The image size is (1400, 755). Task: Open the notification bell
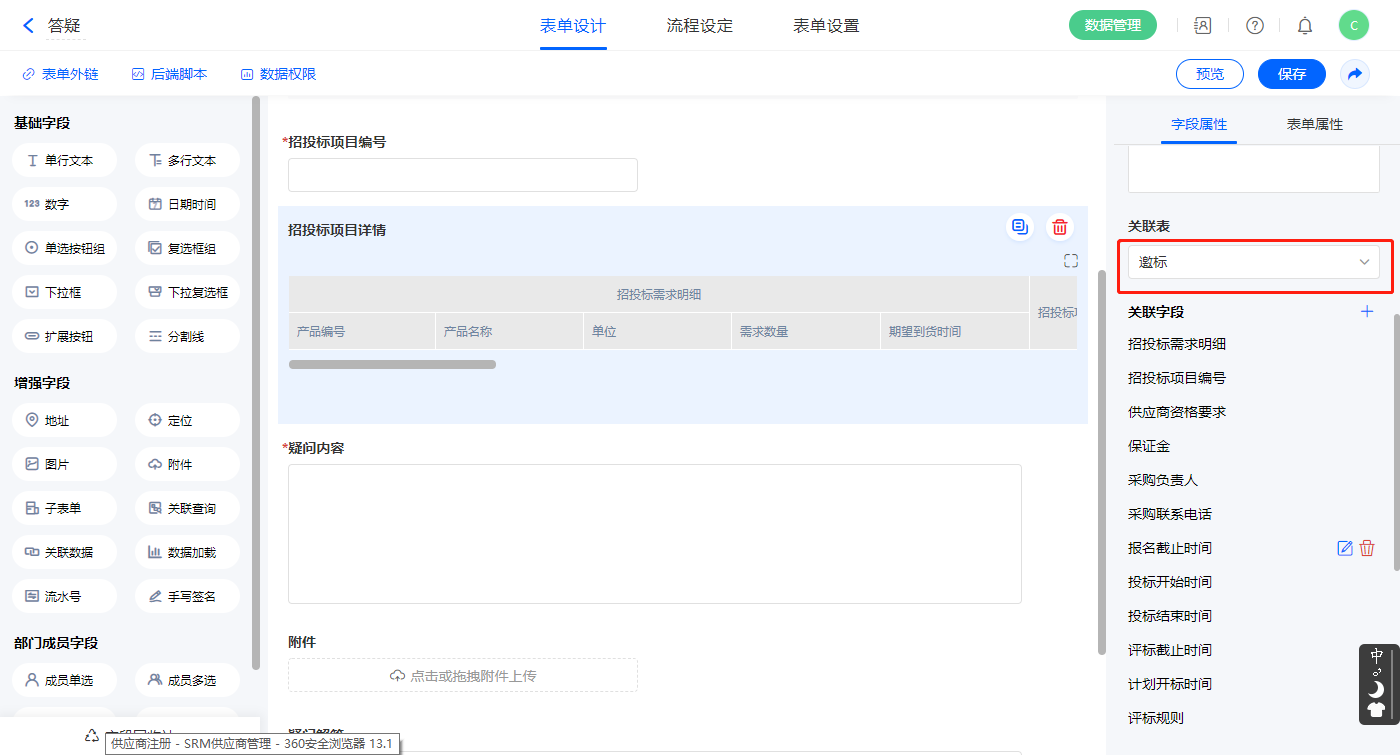1305,26
